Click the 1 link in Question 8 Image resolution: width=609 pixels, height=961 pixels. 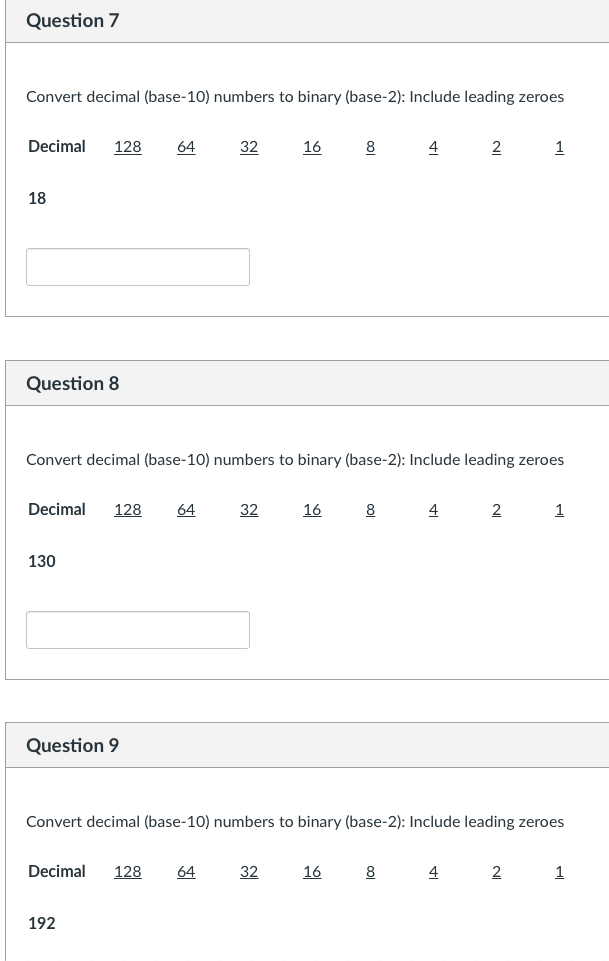(559, 509)
